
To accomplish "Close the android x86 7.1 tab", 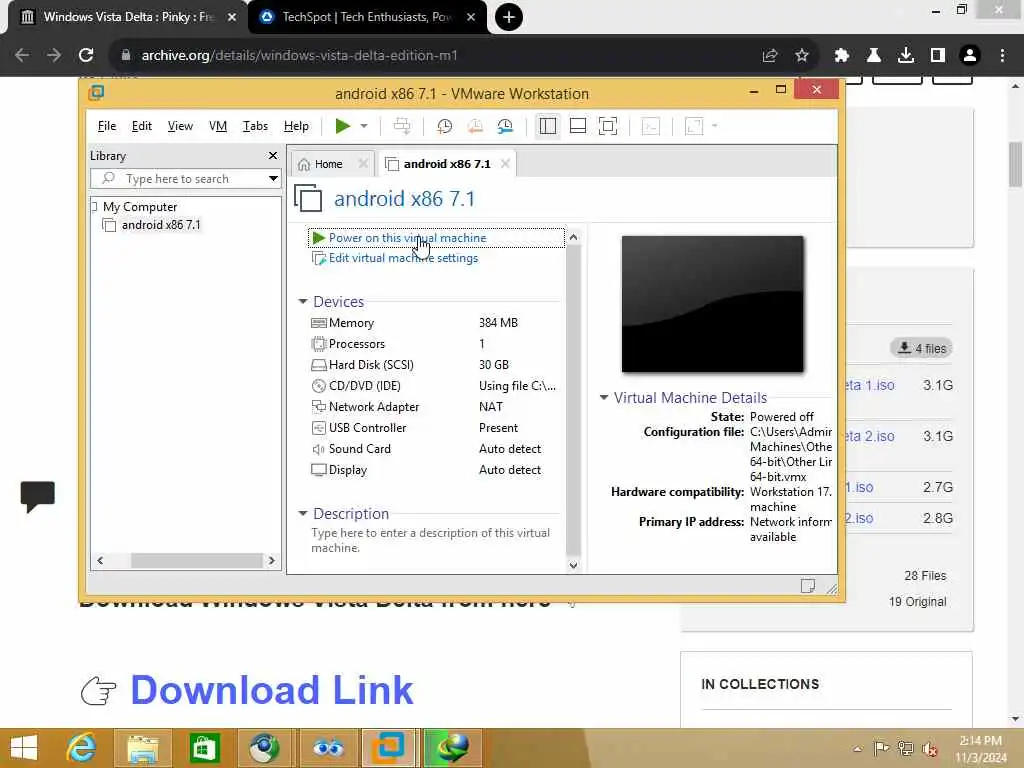I will [505, 164].
